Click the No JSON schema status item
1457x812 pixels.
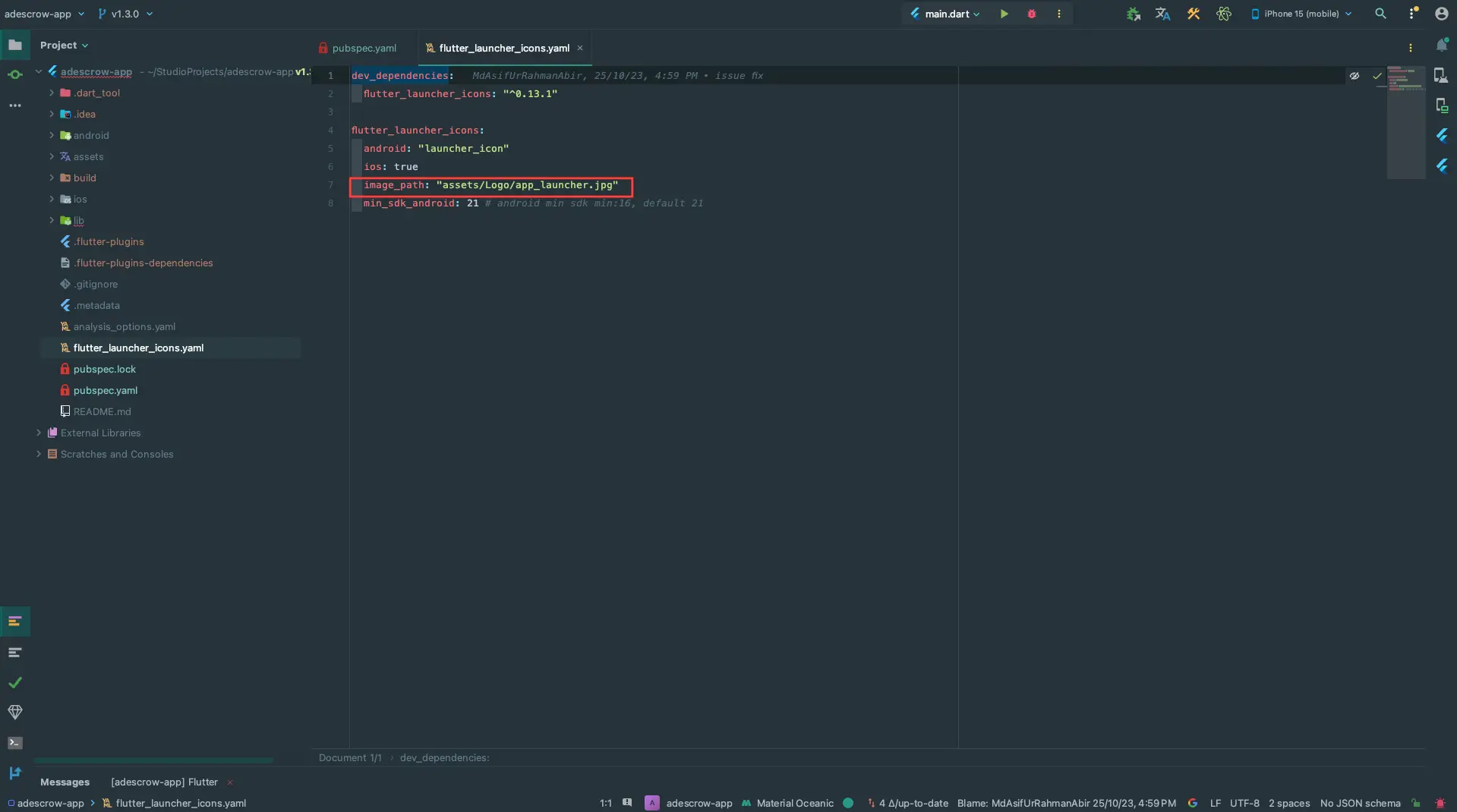(1360, 803)
